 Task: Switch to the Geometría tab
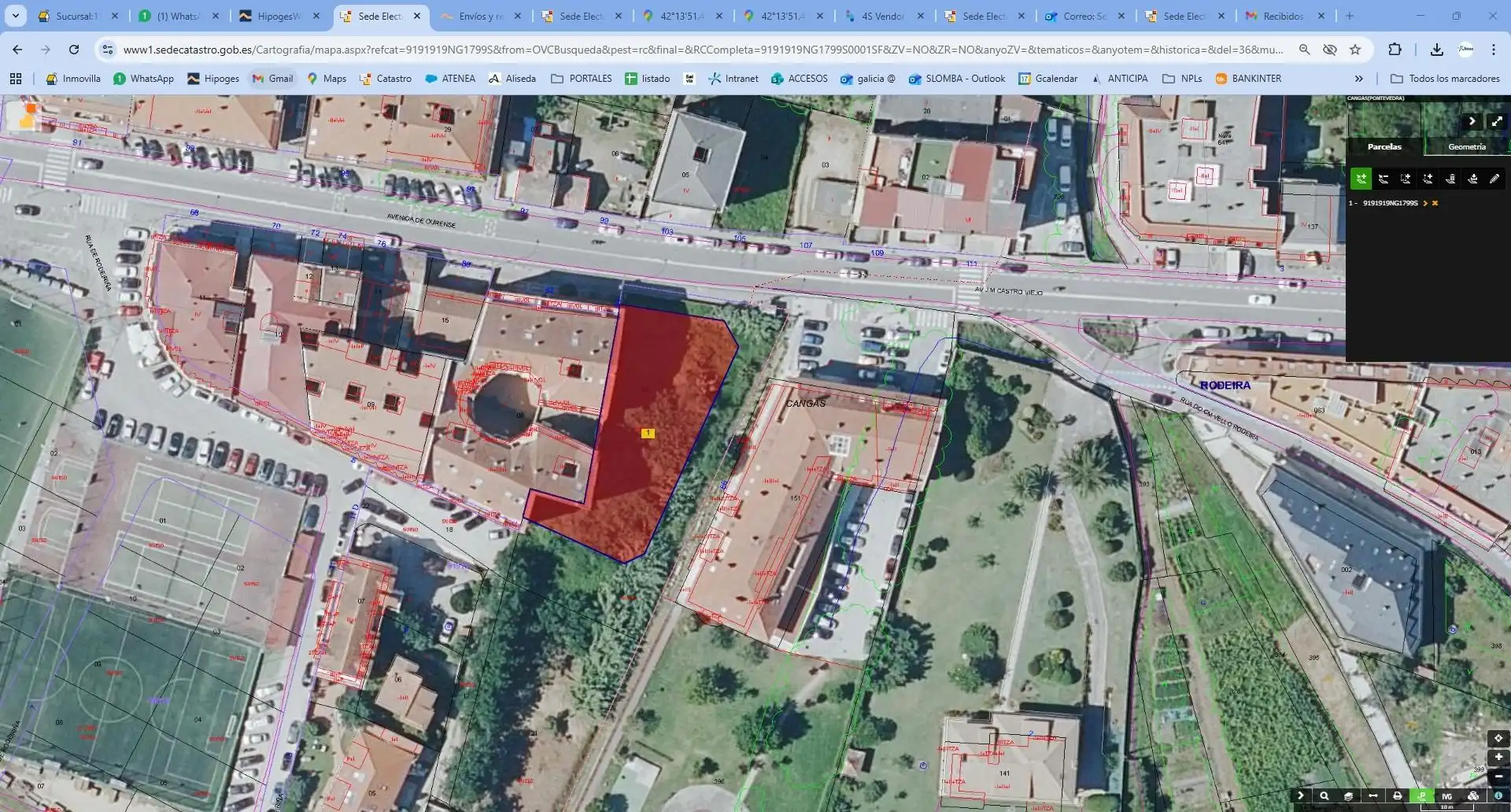pyautogui.click(x=1467, y=146)
